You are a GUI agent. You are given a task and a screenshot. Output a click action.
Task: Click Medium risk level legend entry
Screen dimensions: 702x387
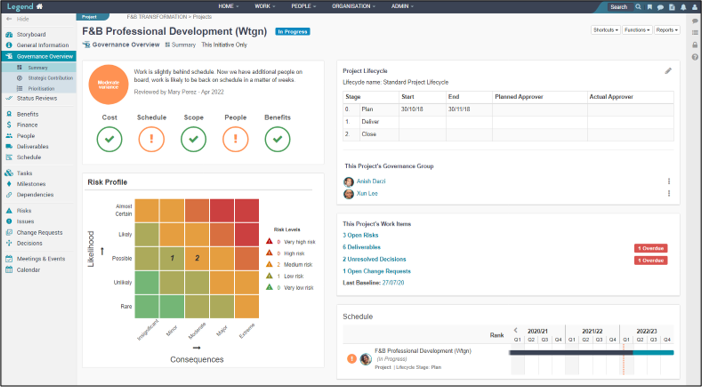(x=289, y=265)
